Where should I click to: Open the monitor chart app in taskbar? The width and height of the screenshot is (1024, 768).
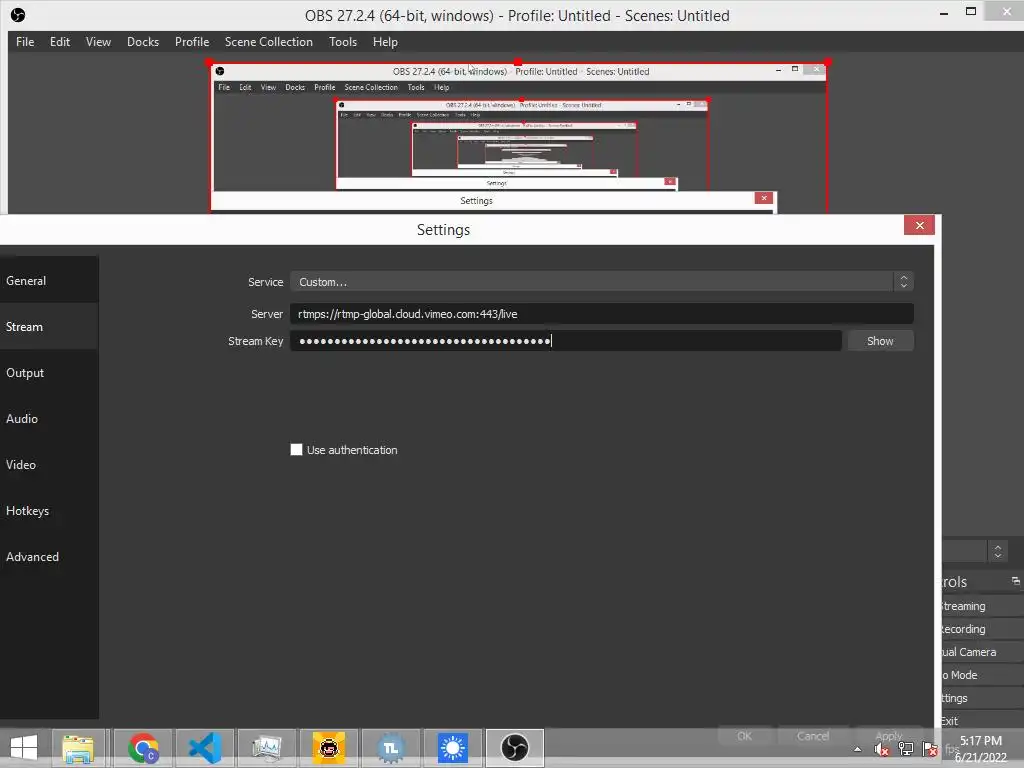click(x=266, y=748)
